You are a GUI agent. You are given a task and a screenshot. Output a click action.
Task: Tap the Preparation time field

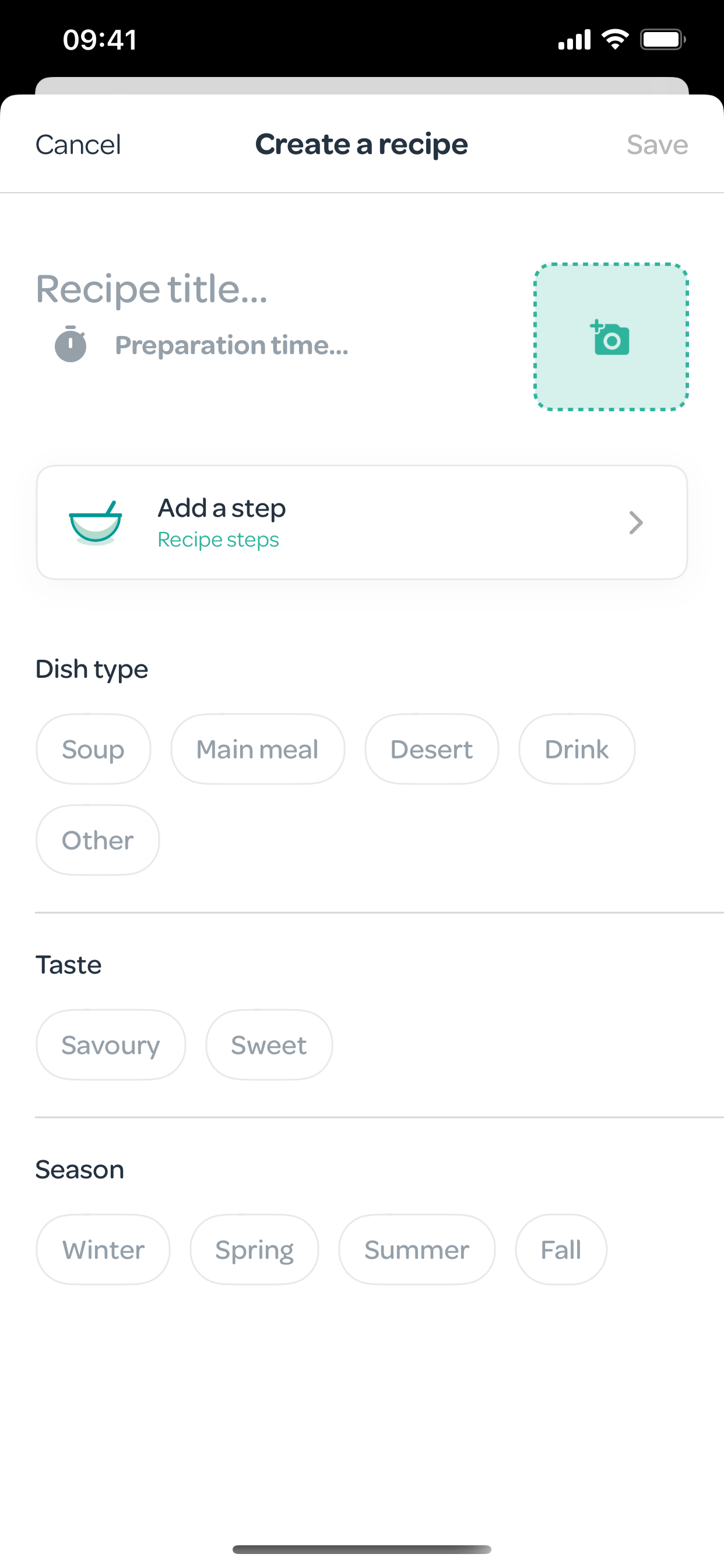[x=232, y=345]
